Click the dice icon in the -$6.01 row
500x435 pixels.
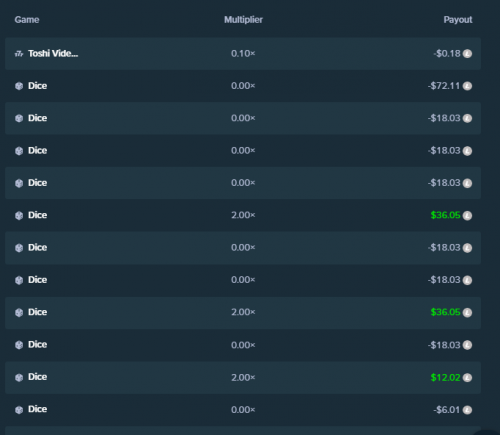coord(19,410)
